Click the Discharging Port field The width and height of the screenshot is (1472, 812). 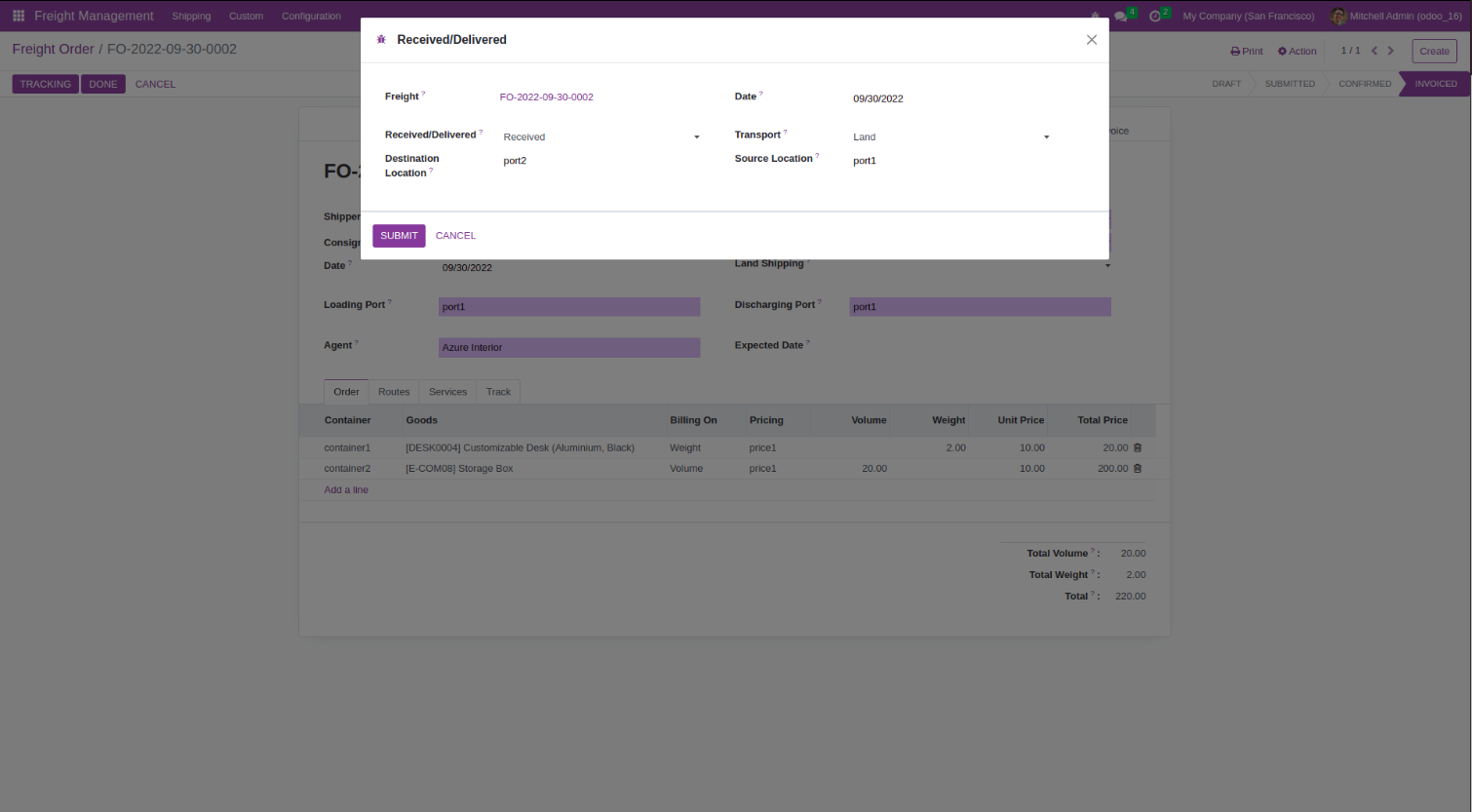pos(980,307)
